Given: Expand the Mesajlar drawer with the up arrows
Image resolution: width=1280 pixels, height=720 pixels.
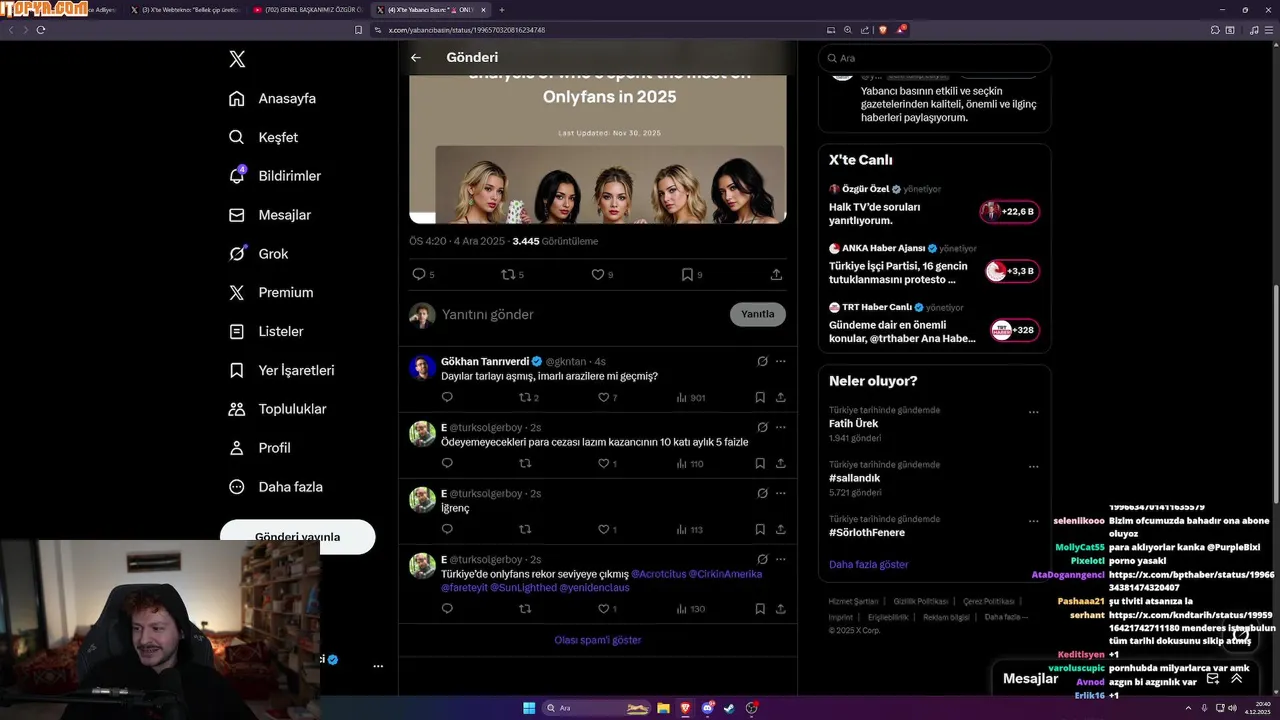Looking at the screenshot, I should pyautogui.click(x=1237, y=678).
